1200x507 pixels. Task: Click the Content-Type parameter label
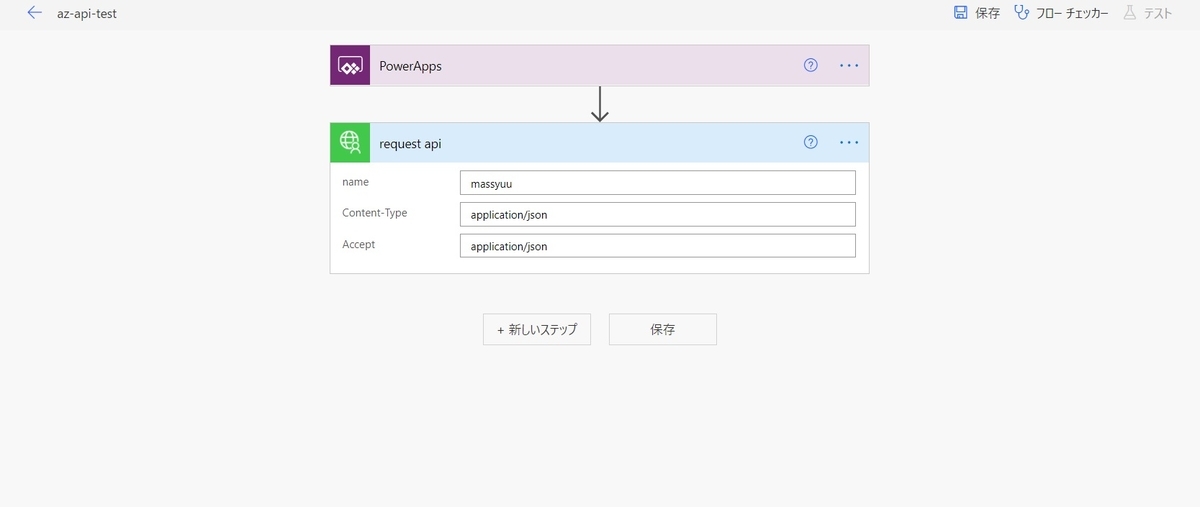click(375, 213)
